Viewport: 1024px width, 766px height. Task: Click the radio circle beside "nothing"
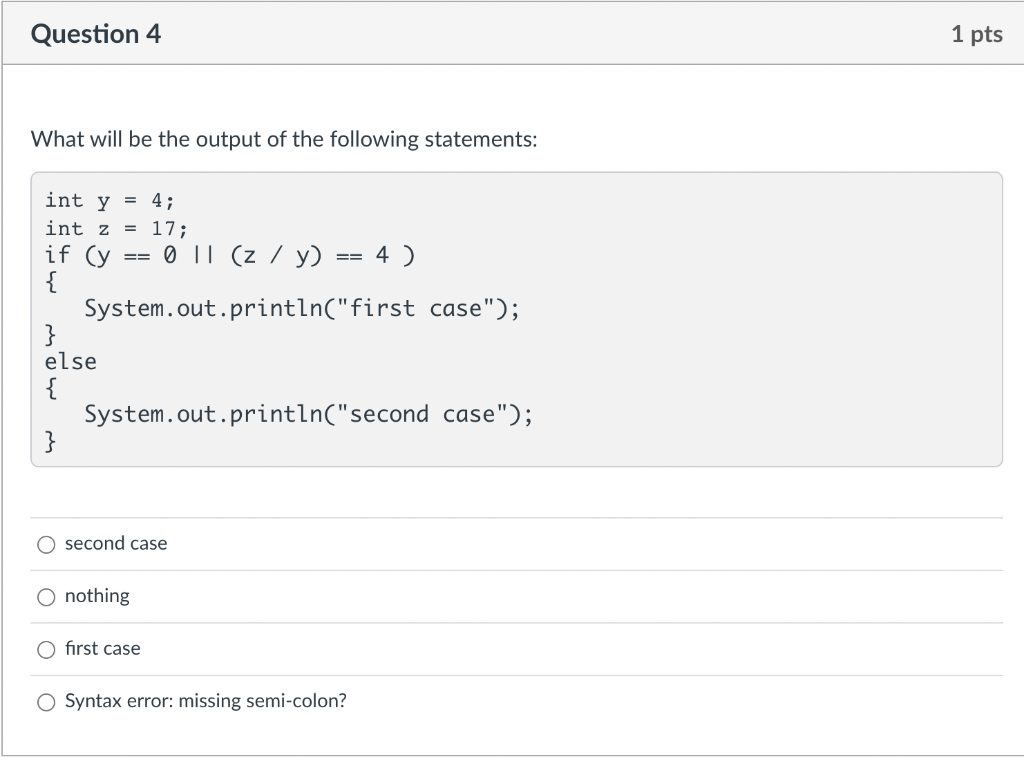[x=46, y=597]
